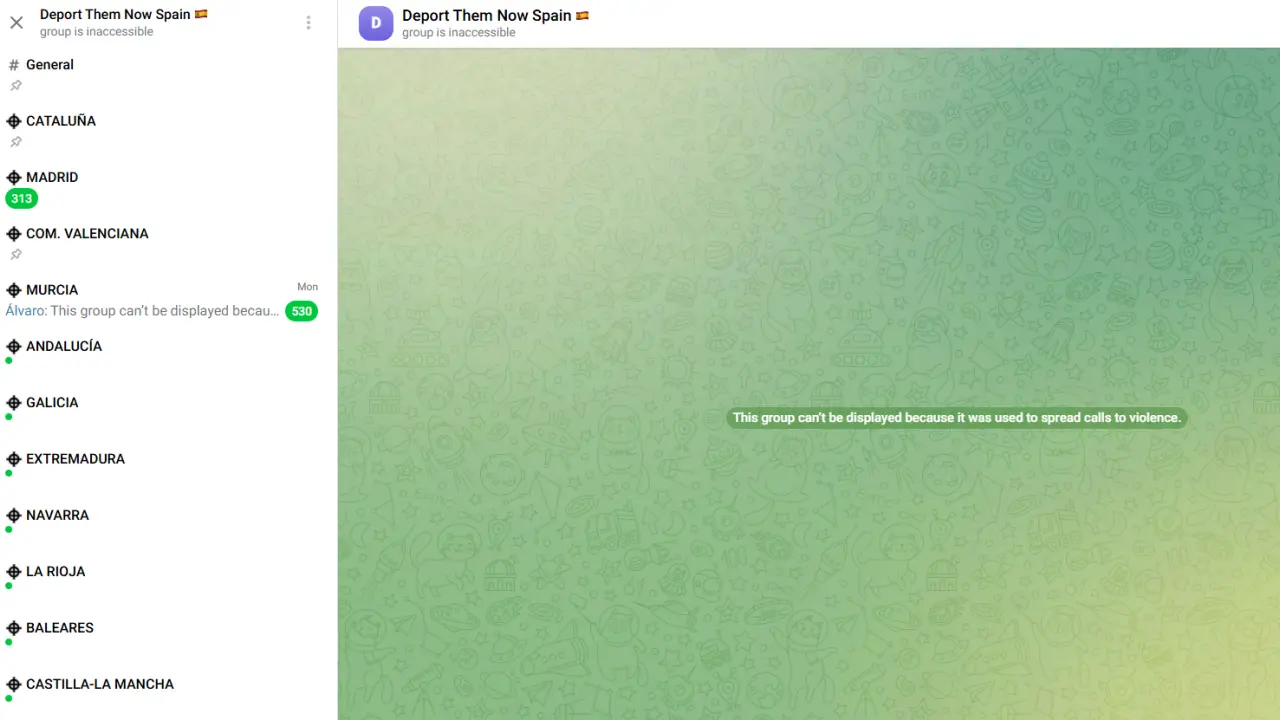The image size is (1280, 720).
Task: Open the ANDALUCÍA topic
Action: (x=64, y=346)
